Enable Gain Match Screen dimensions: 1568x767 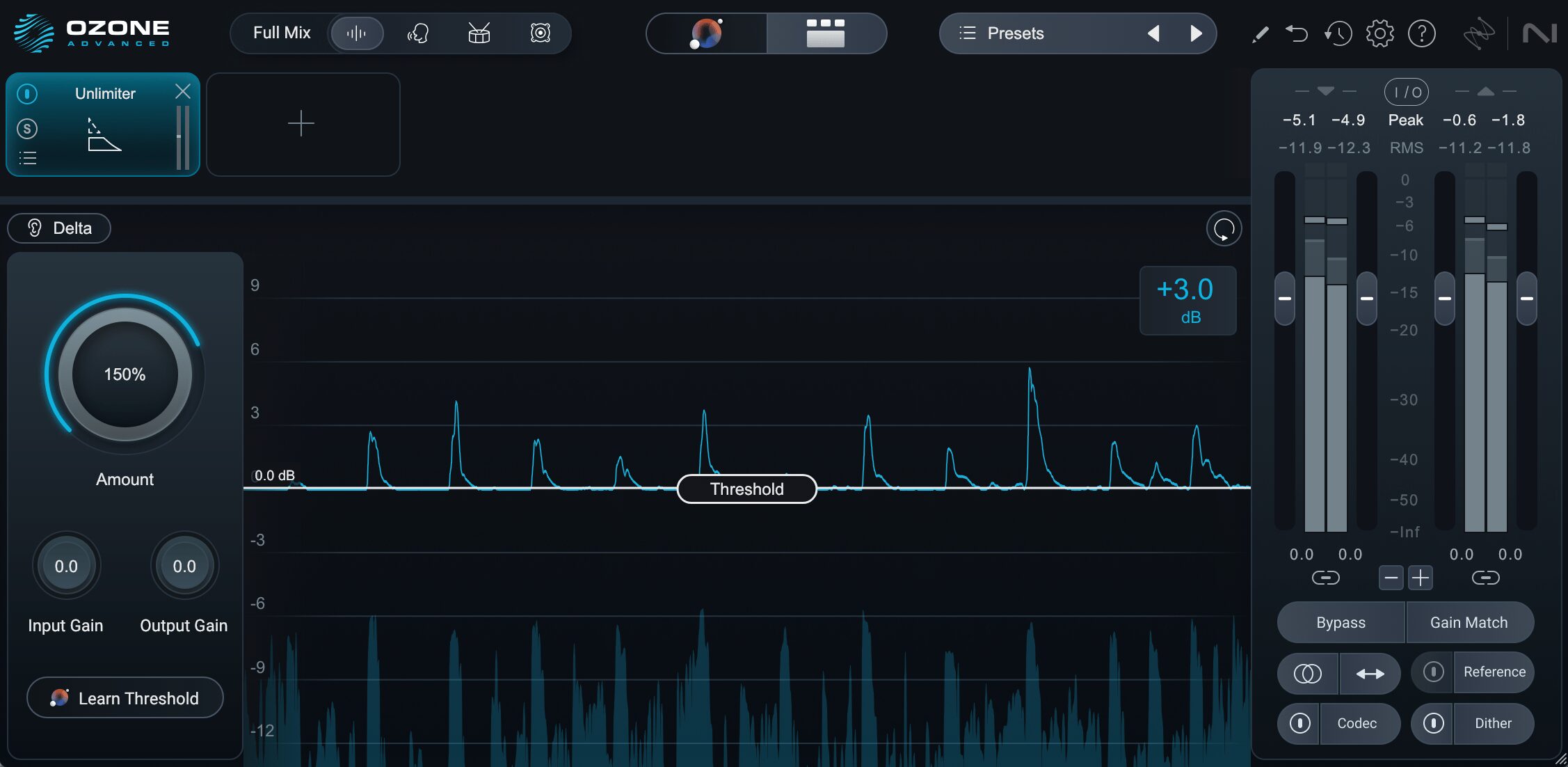click(x=1469, y=622)
